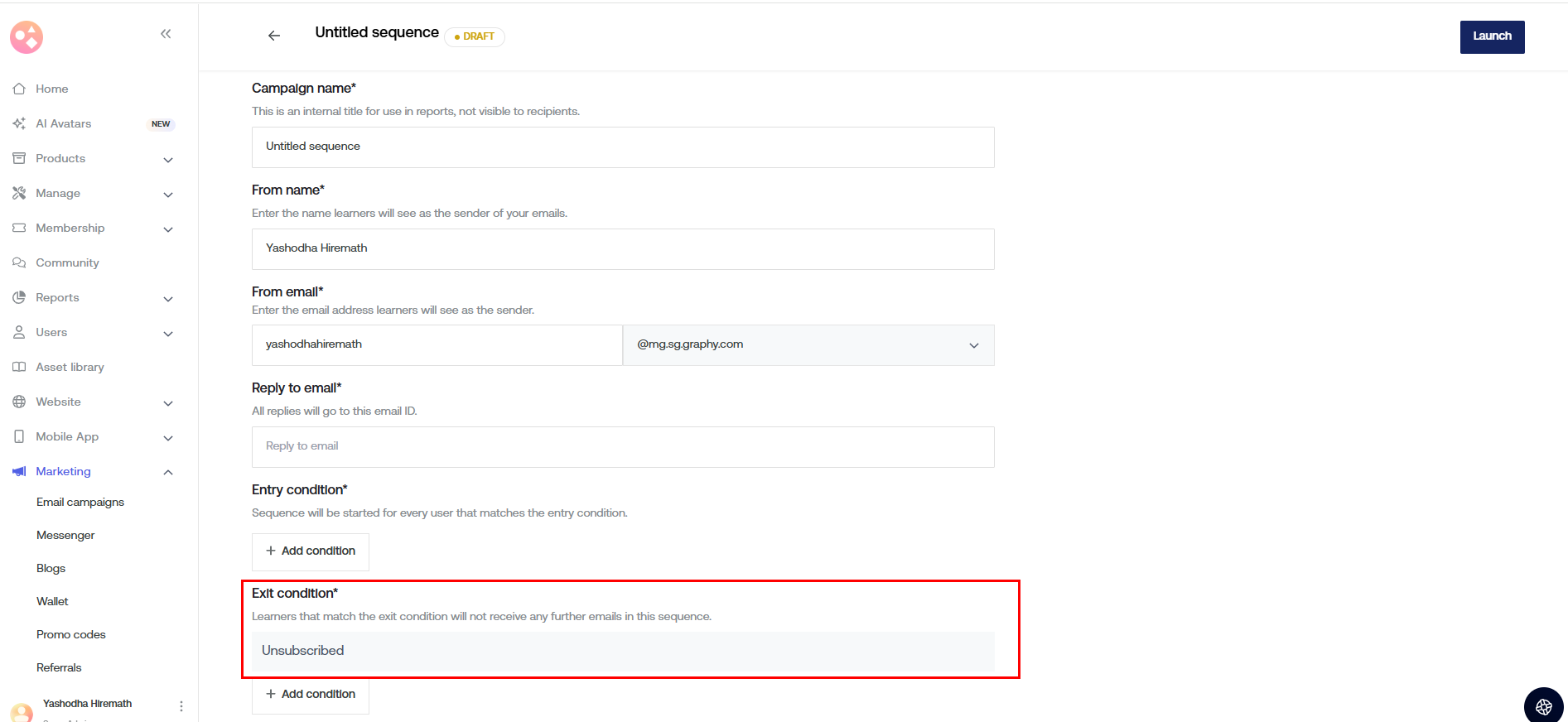Click the back arrow beside Untitled sequence
This screenshot has height=722, width=1568.
pyautogui.click(x=274, y=36)
